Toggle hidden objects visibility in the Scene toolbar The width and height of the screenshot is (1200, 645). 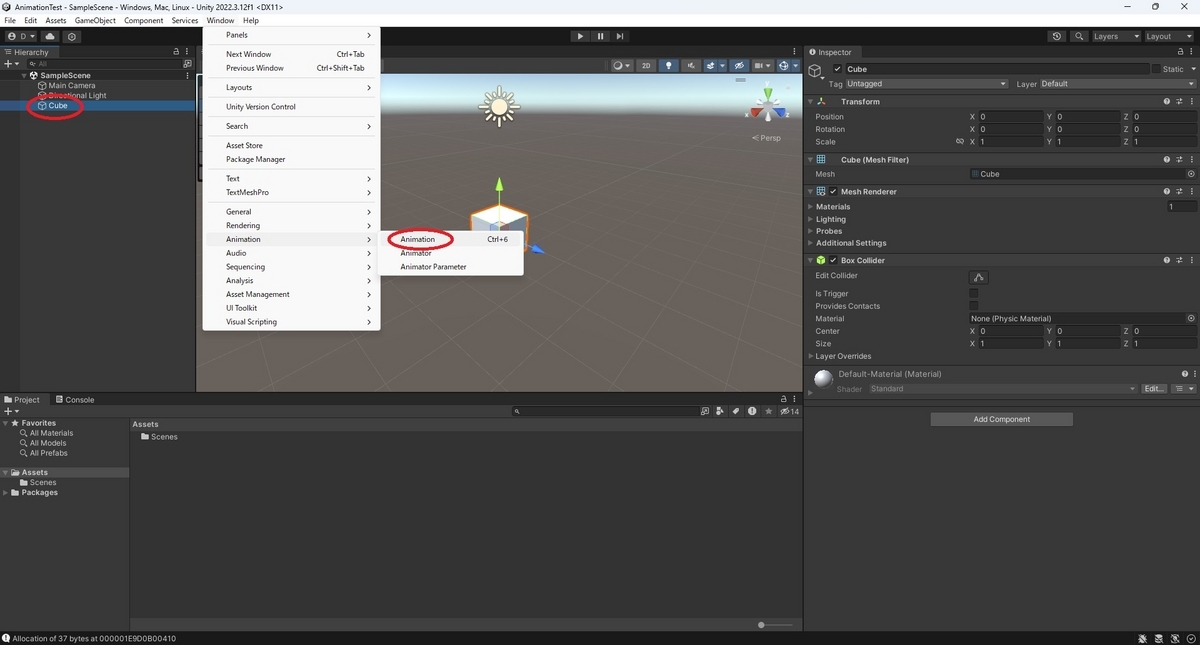coord(739,66)
